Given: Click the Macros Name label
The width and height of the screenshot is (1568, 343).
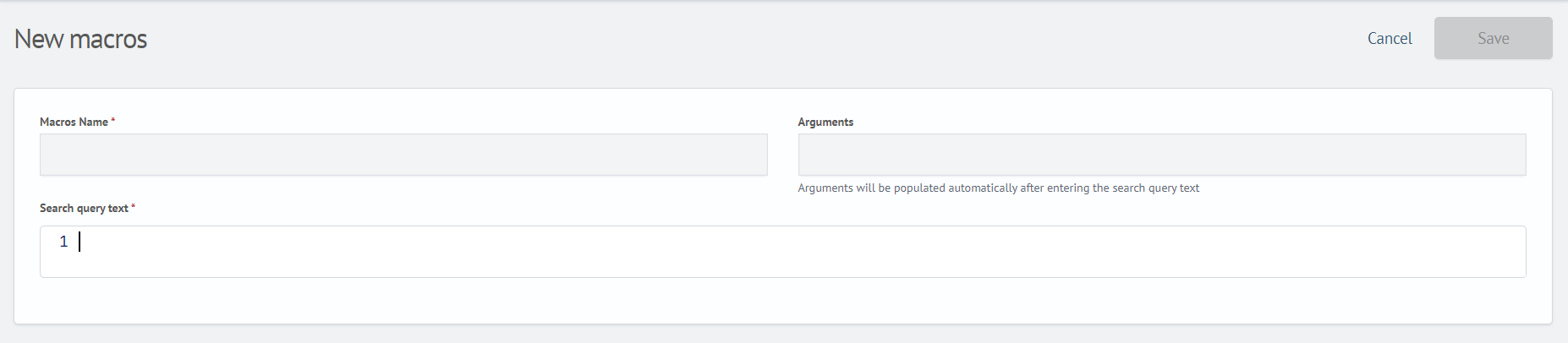Looking at the screenshot, I should pyautogui.click(x=74, y=122).
